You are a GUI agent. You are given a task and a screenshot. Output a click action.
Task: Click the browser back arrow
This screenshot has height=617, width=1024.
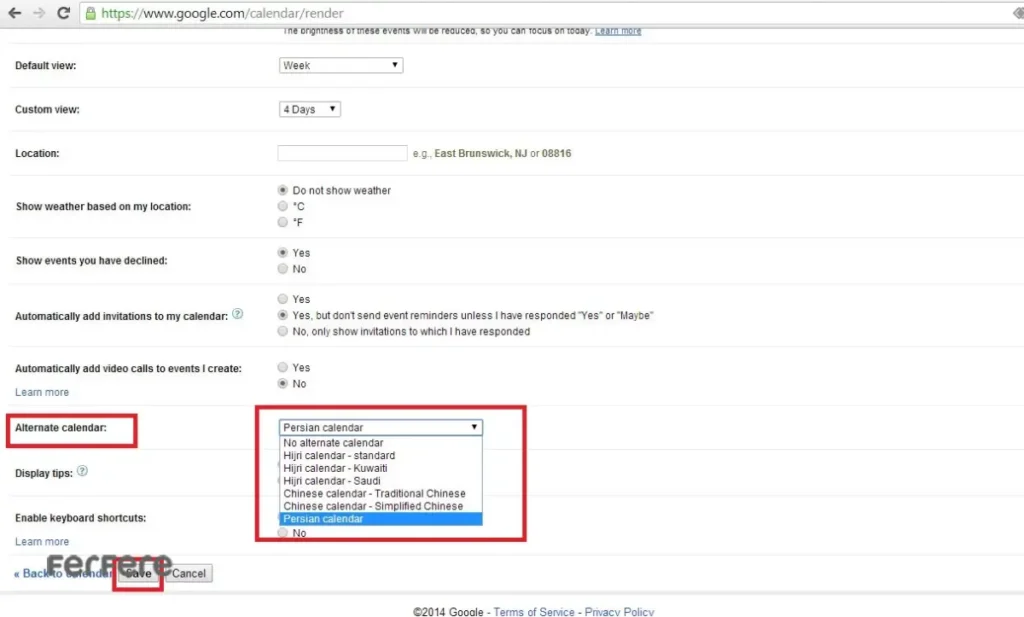(15, 13)
